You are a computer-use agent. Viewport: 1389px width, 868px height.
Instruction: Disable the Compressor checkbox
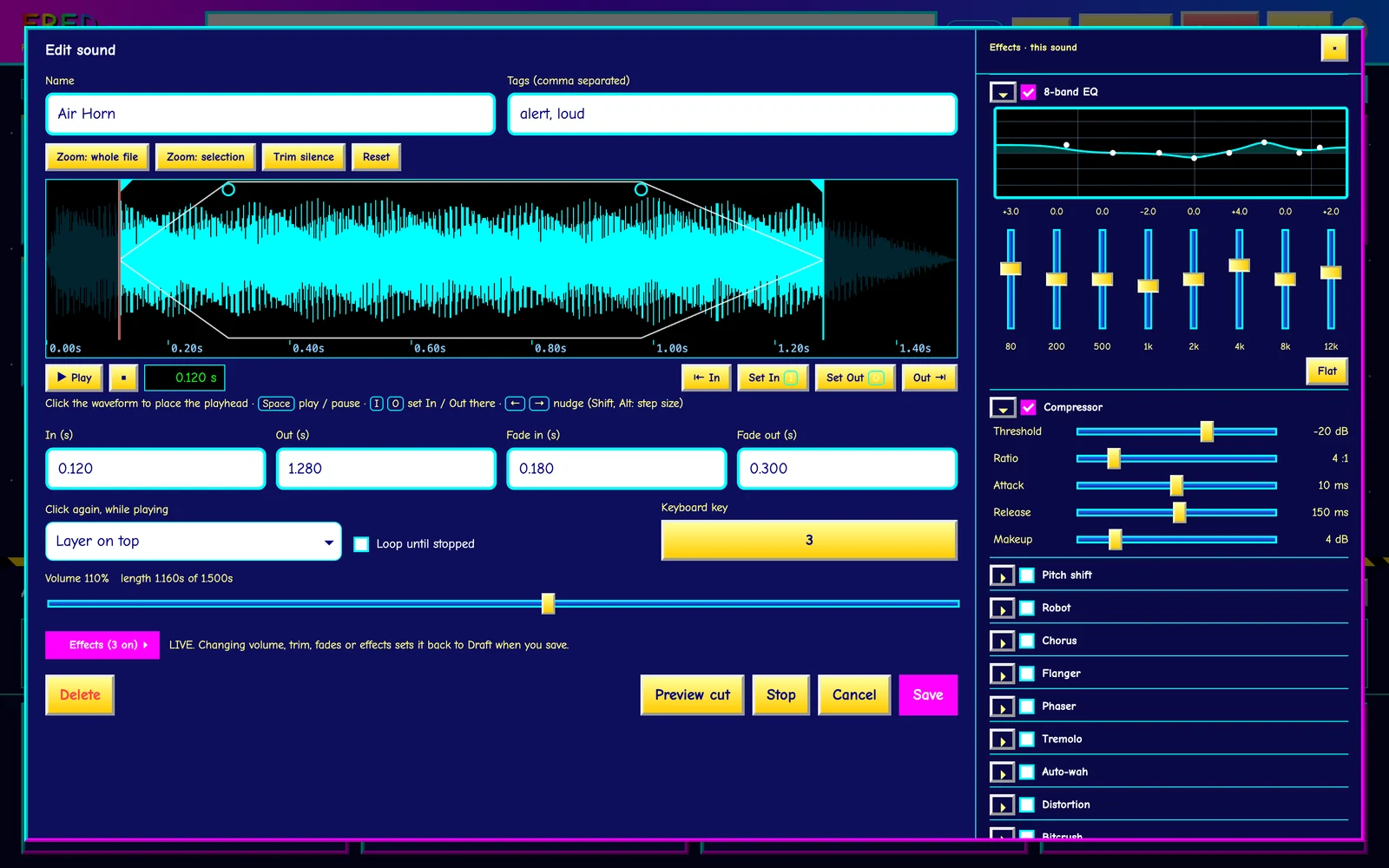point(1028,407)
